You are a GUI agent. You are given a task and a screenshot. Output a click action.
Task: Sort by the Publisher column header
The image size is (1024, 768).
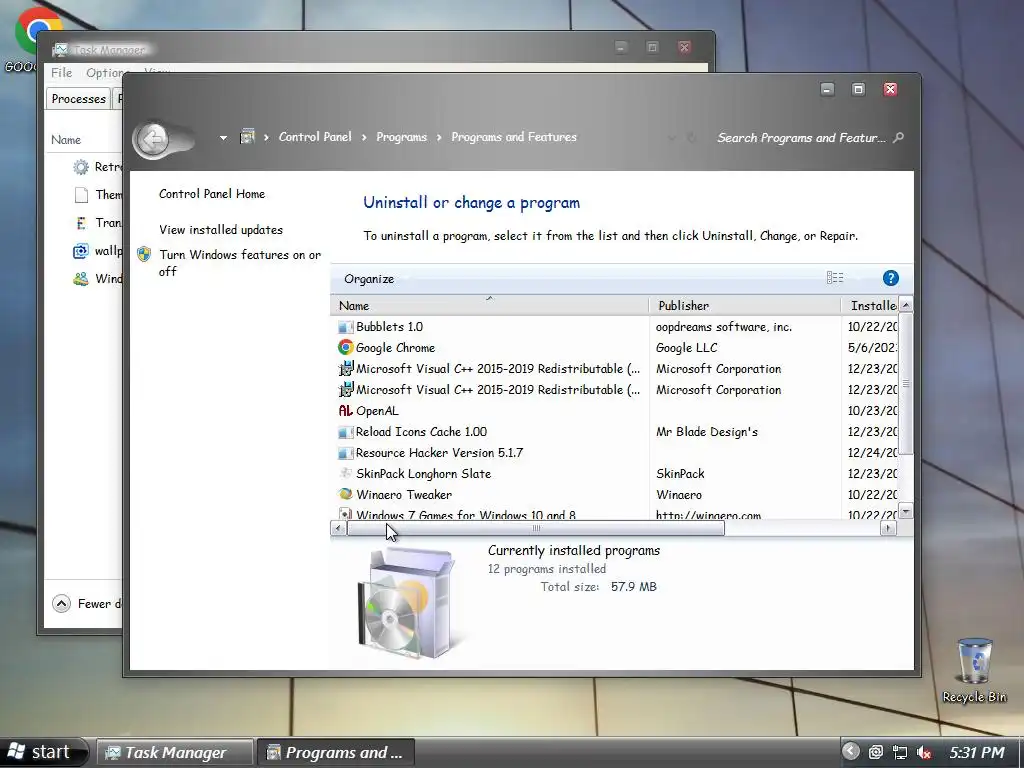pos(745,306)
